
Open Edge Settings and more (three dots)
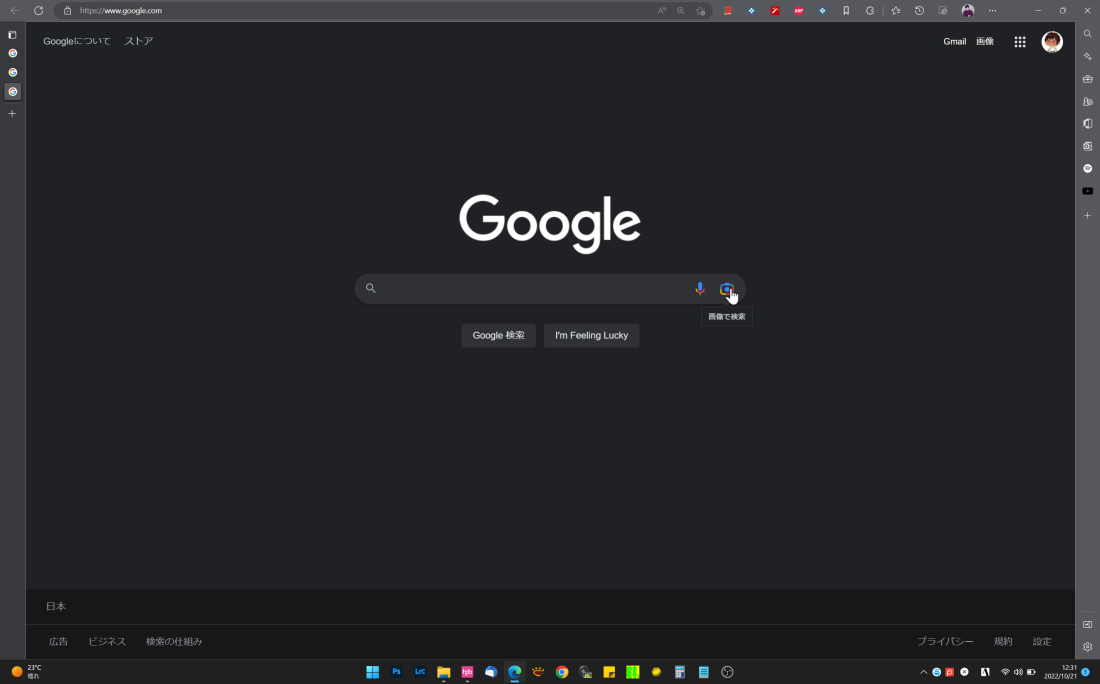point(992,11)
